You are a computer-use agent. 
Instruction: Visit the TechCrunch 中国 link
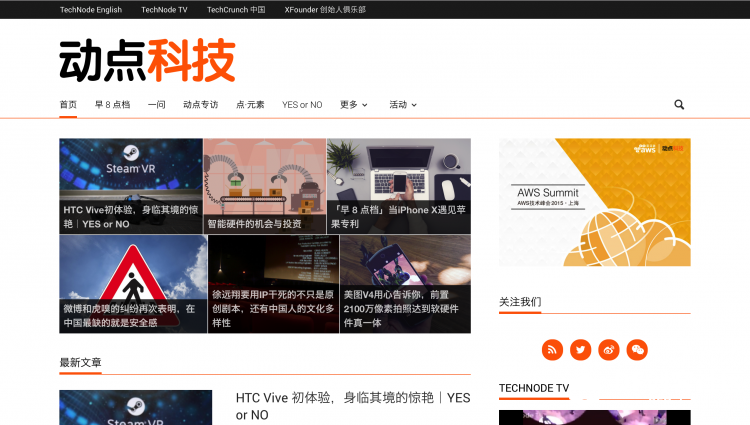[x=236, y=10]
